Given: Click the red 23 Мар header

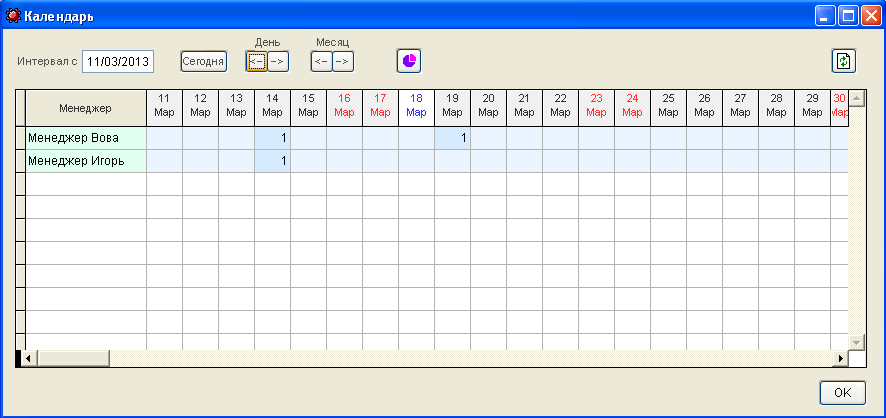Looking at the screenshot, I should 597,107.
